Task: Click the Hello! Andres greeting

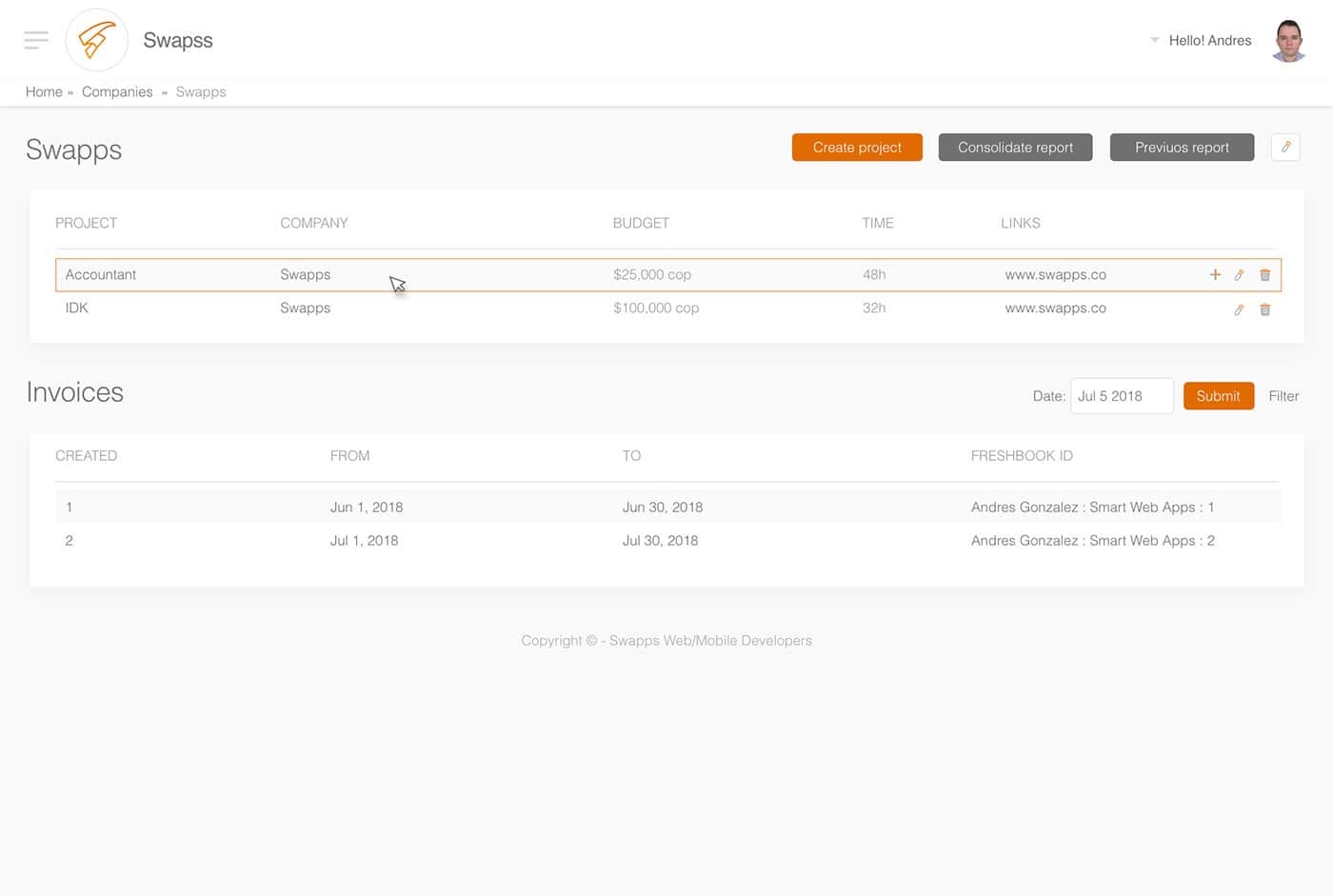Action: pyautogui.click(x=1210, y=40)
